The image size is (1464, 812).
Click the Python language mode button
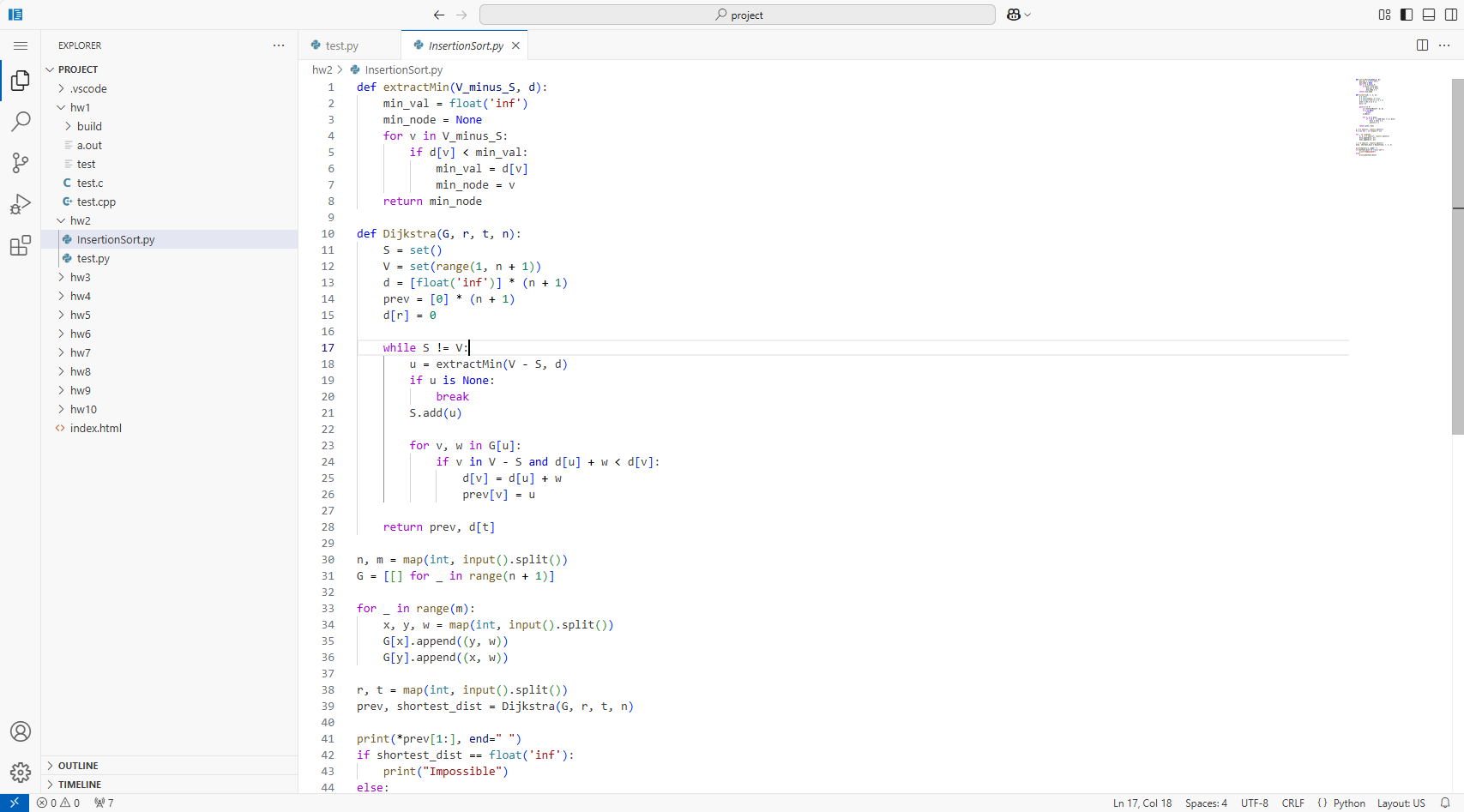click(x=1348, y=803)
